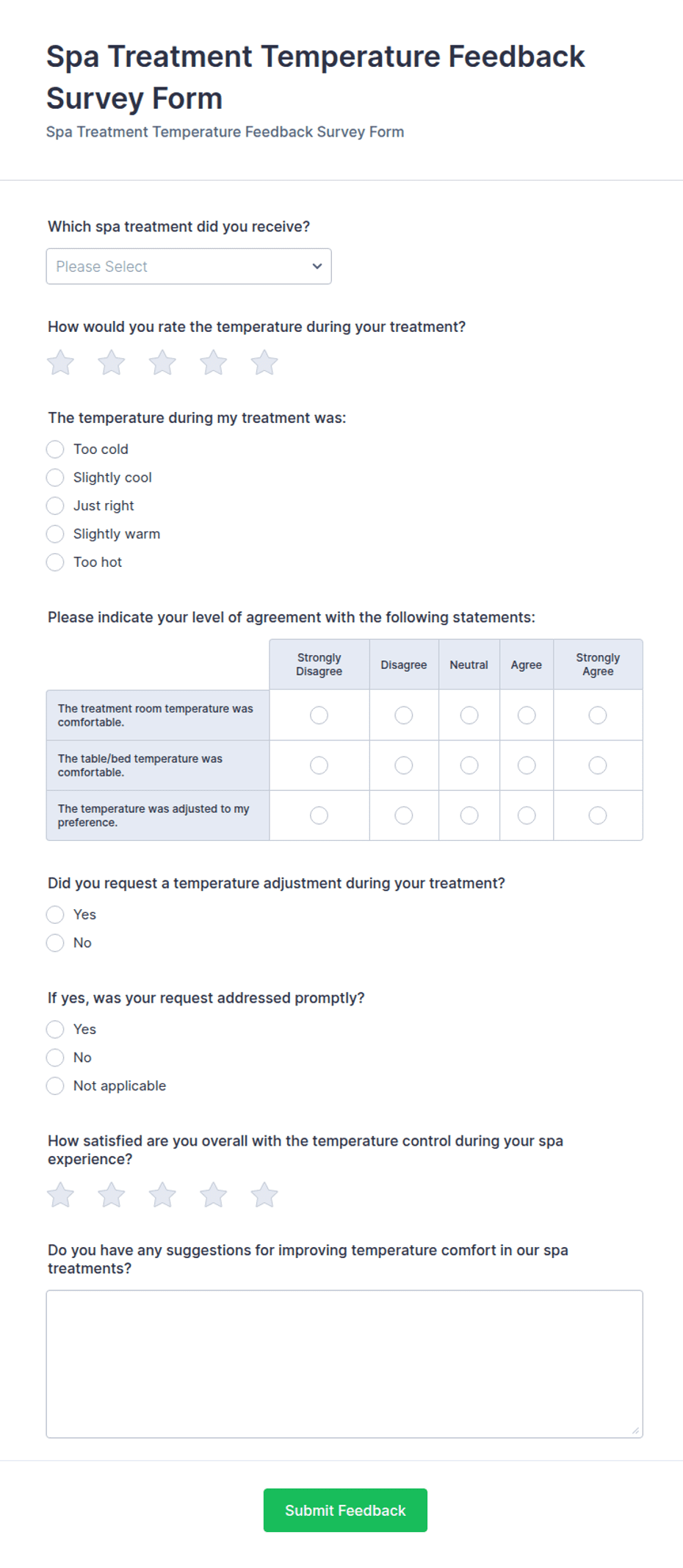Select "Not applicable" for request addressed promptly
Viewport: 683px width, 1568px height.
pyautogui.click(x=55, y=1086)
